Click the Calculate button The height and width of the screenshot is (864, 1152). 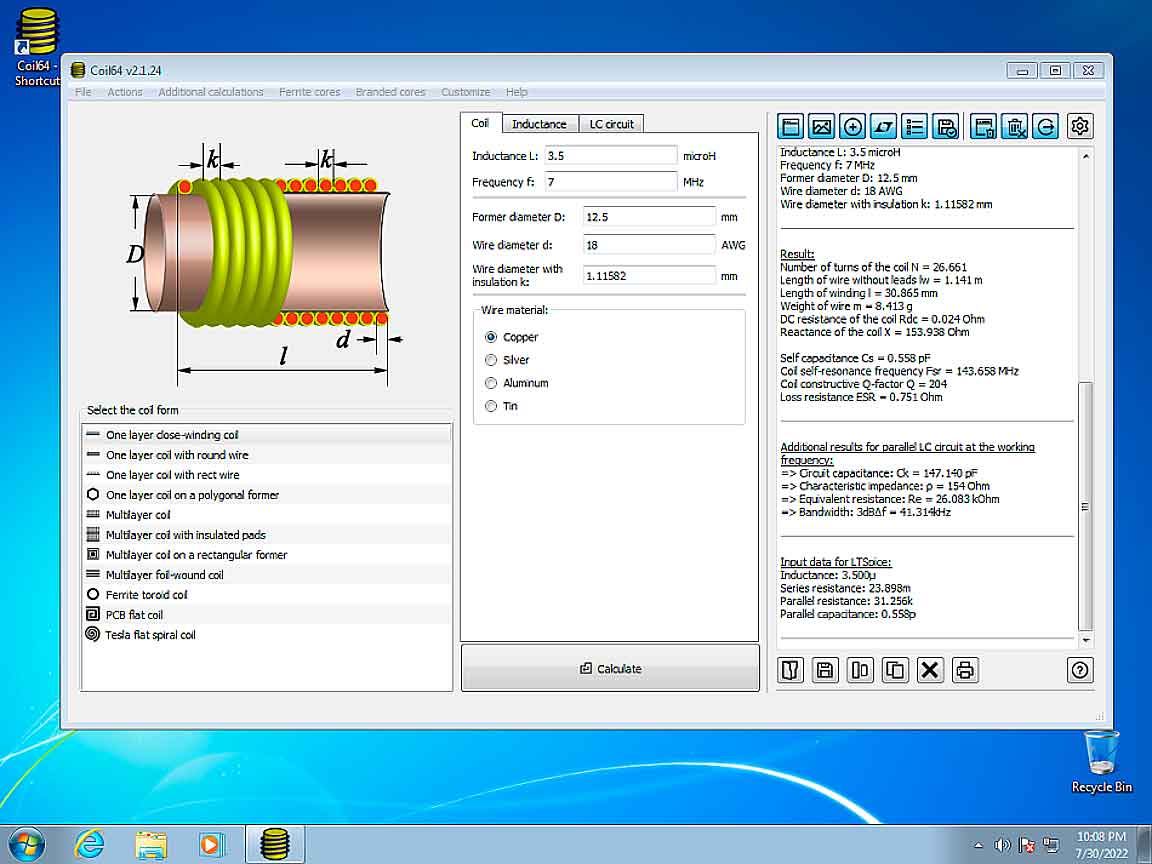[x=610, y=669]
